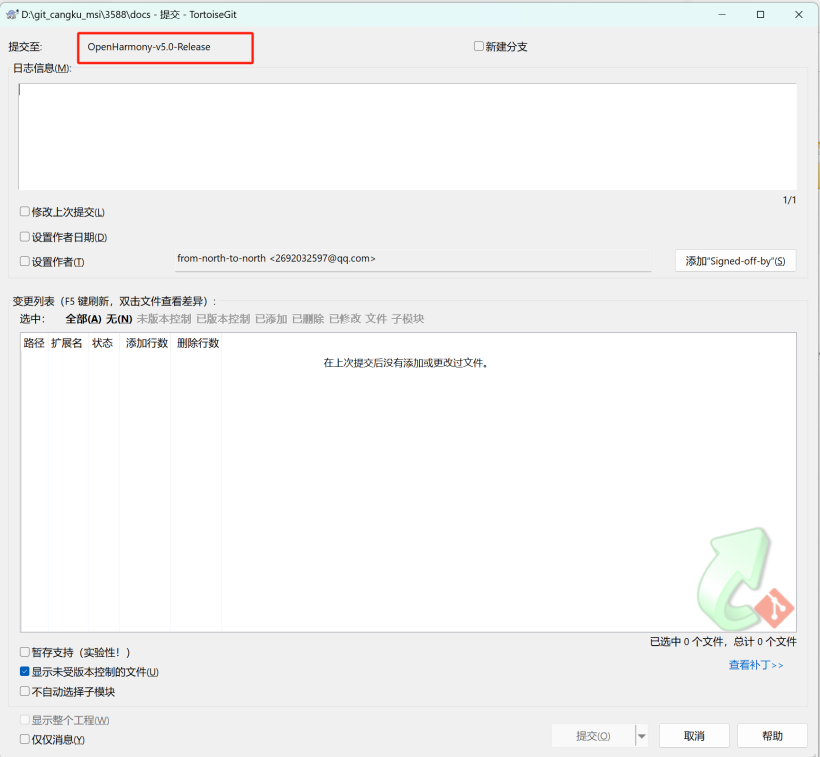
Task: Enable the 新建分支 checkbox
Action: (x=479, y=46)
